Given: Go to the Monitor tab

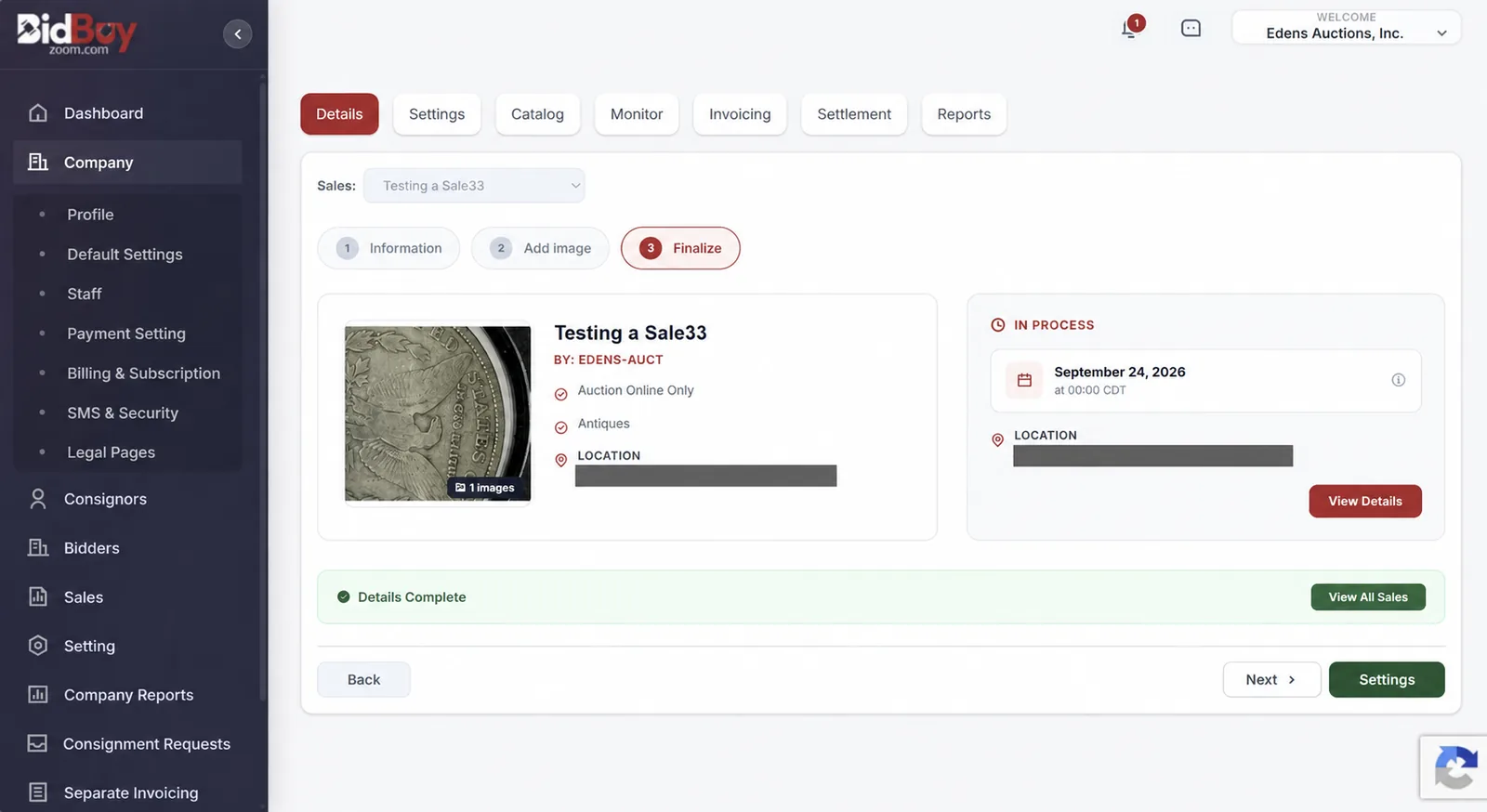Looking at the screenshot, I should point(637,114).
